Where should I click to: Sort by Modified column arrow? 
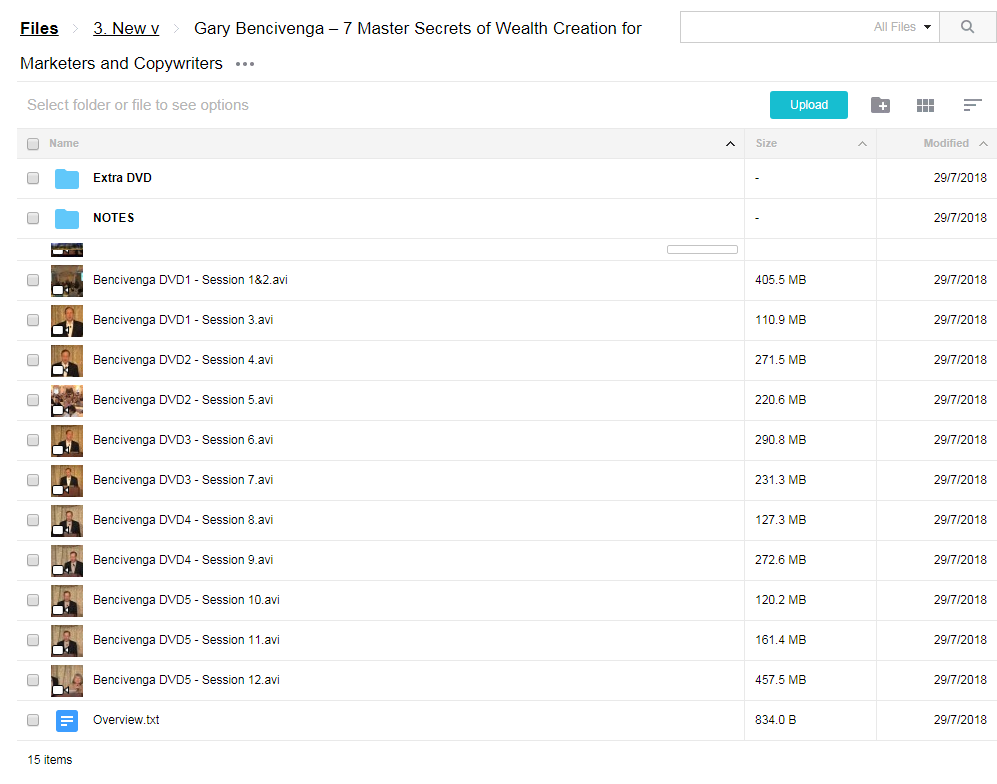[983, 144]
